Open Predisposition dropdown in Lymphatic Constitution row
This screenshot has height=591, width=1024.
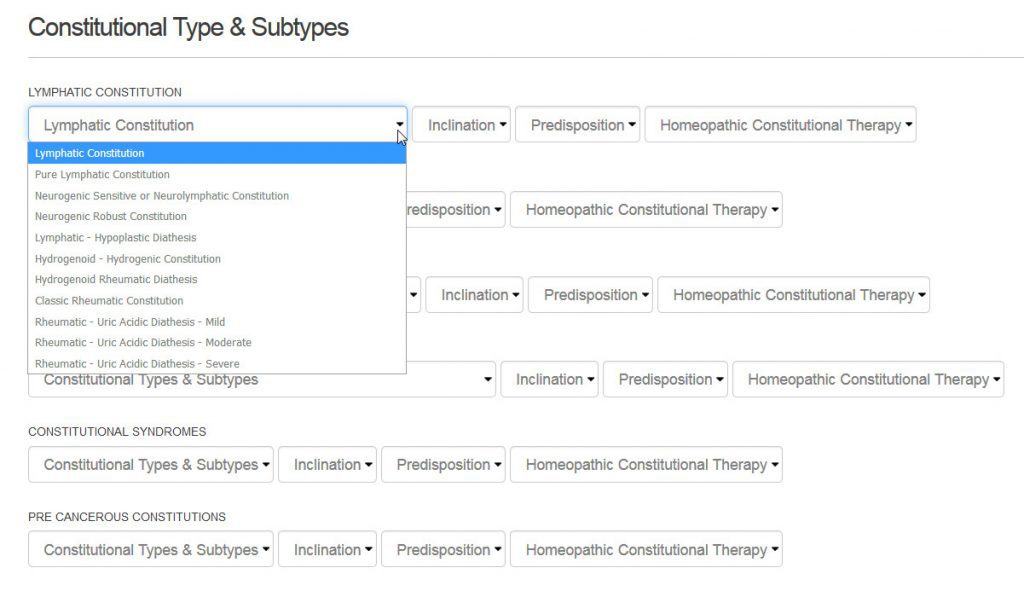click(577, 125)
